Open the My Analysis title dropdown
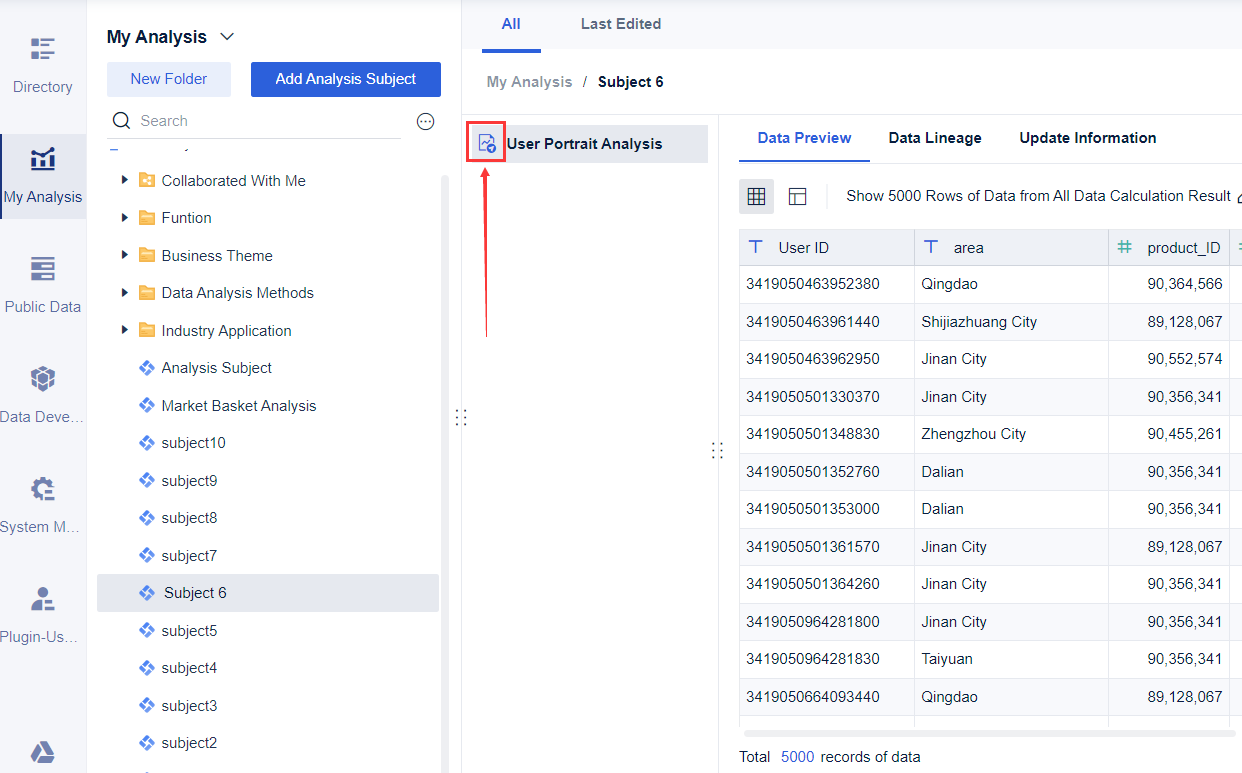The width and height of the screenshot is (1242, 773). [x=227, y=36]
